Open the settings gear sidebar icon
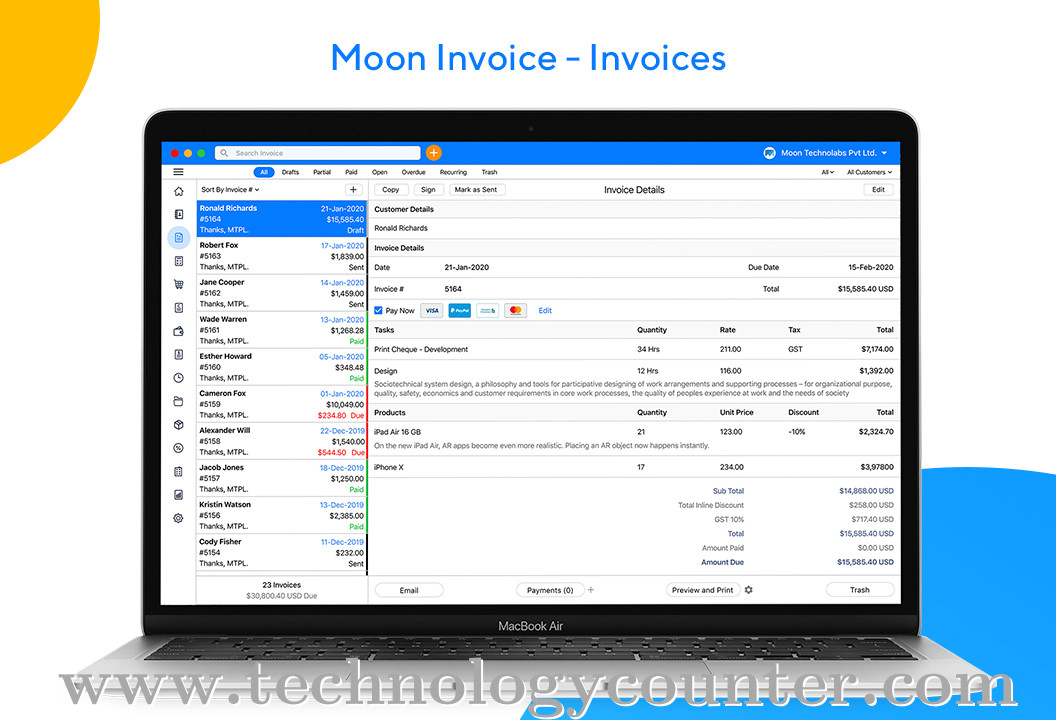The width and height of the screenshot is (1056, 721). [178, 518]
